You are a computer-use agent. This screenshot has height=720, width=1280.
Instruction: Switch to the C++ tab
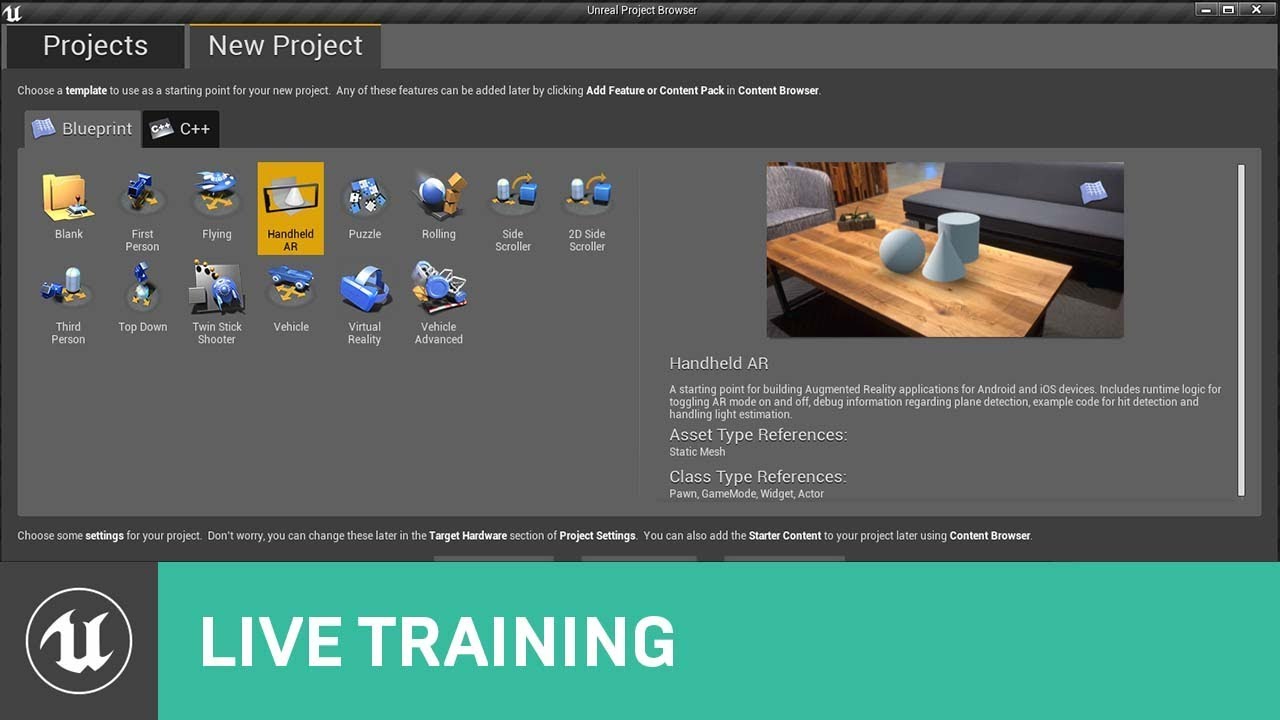pyautogui.click(x=181, y=129)
